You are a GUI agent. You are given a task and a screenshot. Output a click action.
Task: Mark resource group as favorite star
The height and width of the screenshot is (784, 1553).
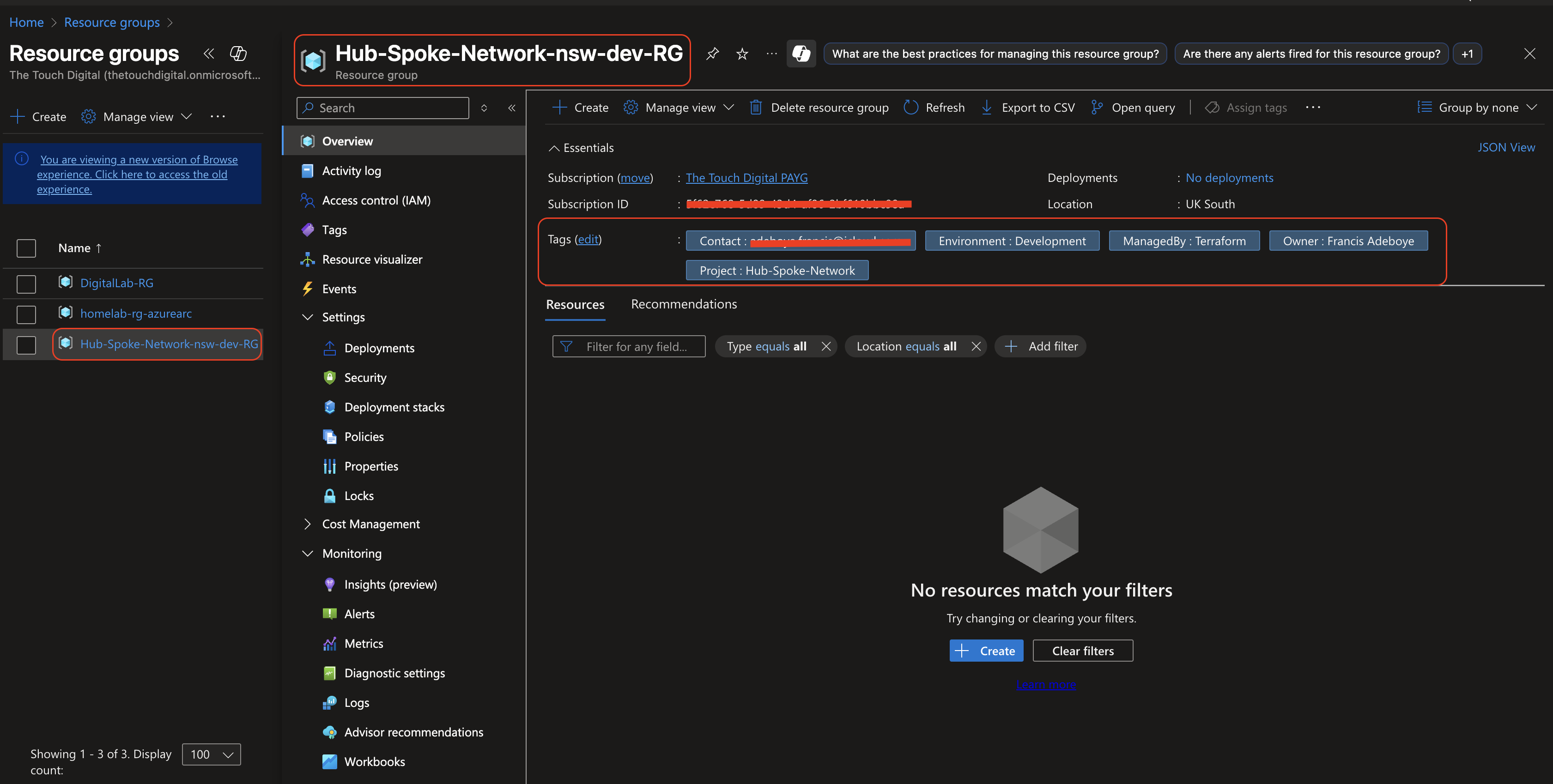point(742,54)
